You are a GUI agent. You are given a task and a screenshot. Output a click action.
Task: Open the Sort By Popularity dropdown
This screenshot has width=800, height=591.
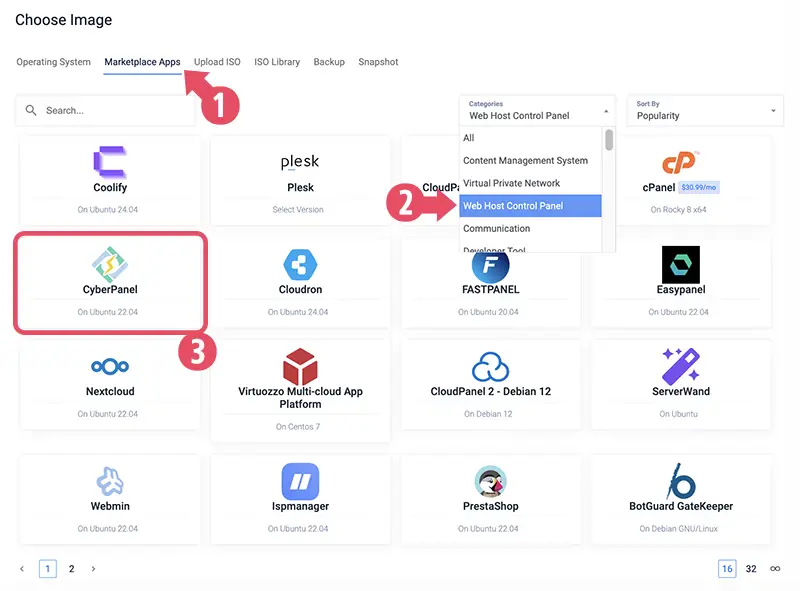(x=705, y=110)
